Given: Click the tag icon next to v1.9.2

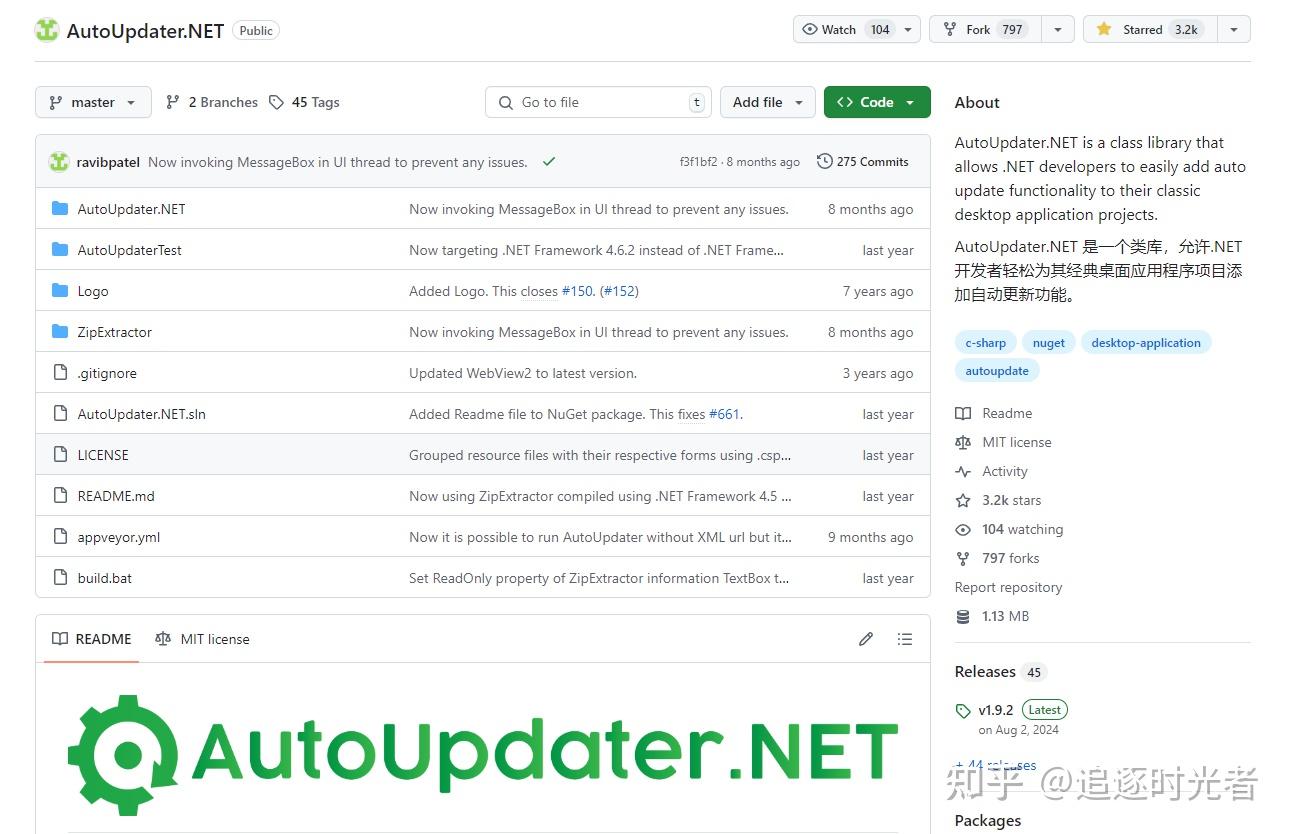Looking at the screenshot, I should pyautogui.click(x=961, y=709).
